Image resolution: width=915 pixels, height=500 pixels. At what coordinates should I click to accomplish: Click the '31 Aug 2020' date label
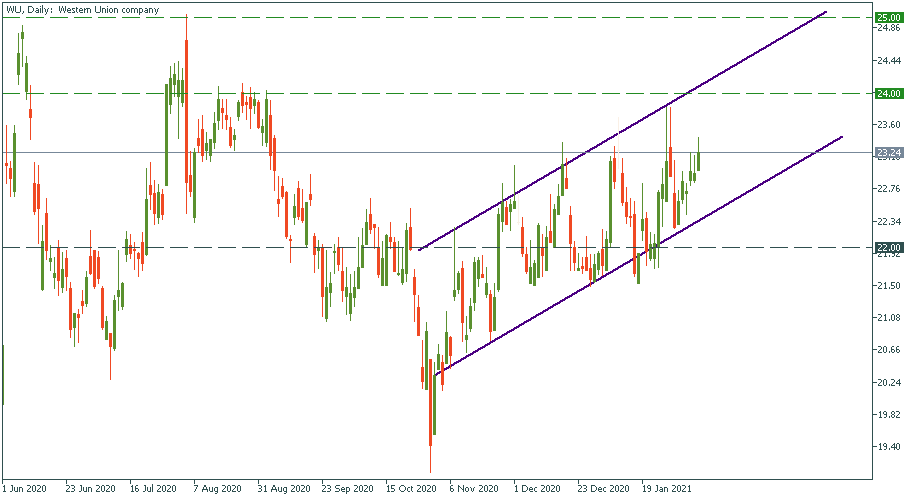click(280, 490)
